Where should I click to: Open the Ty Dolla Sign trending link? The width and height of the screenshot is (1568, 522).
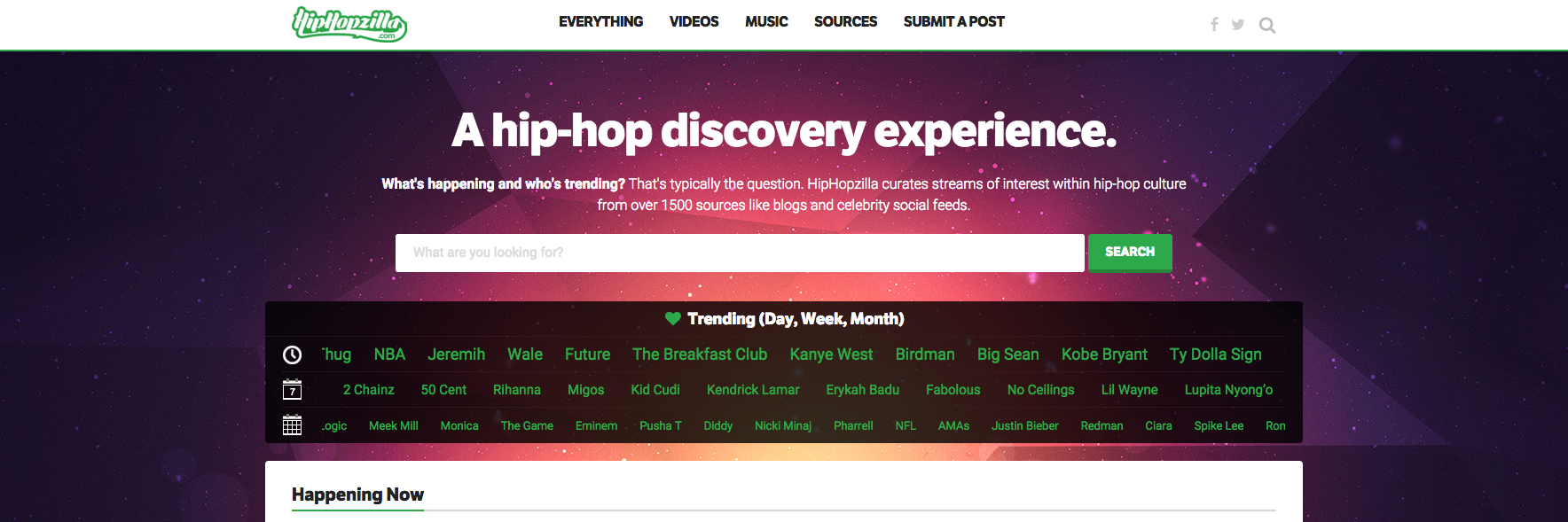click(x=1215, y=354)
